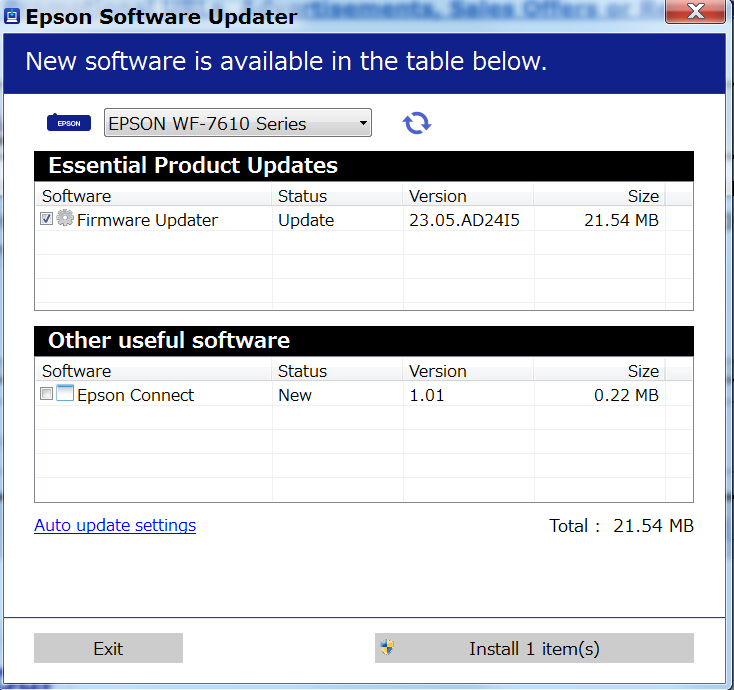
Task: Select the Epson Connect row name
Action: point(135,395)
